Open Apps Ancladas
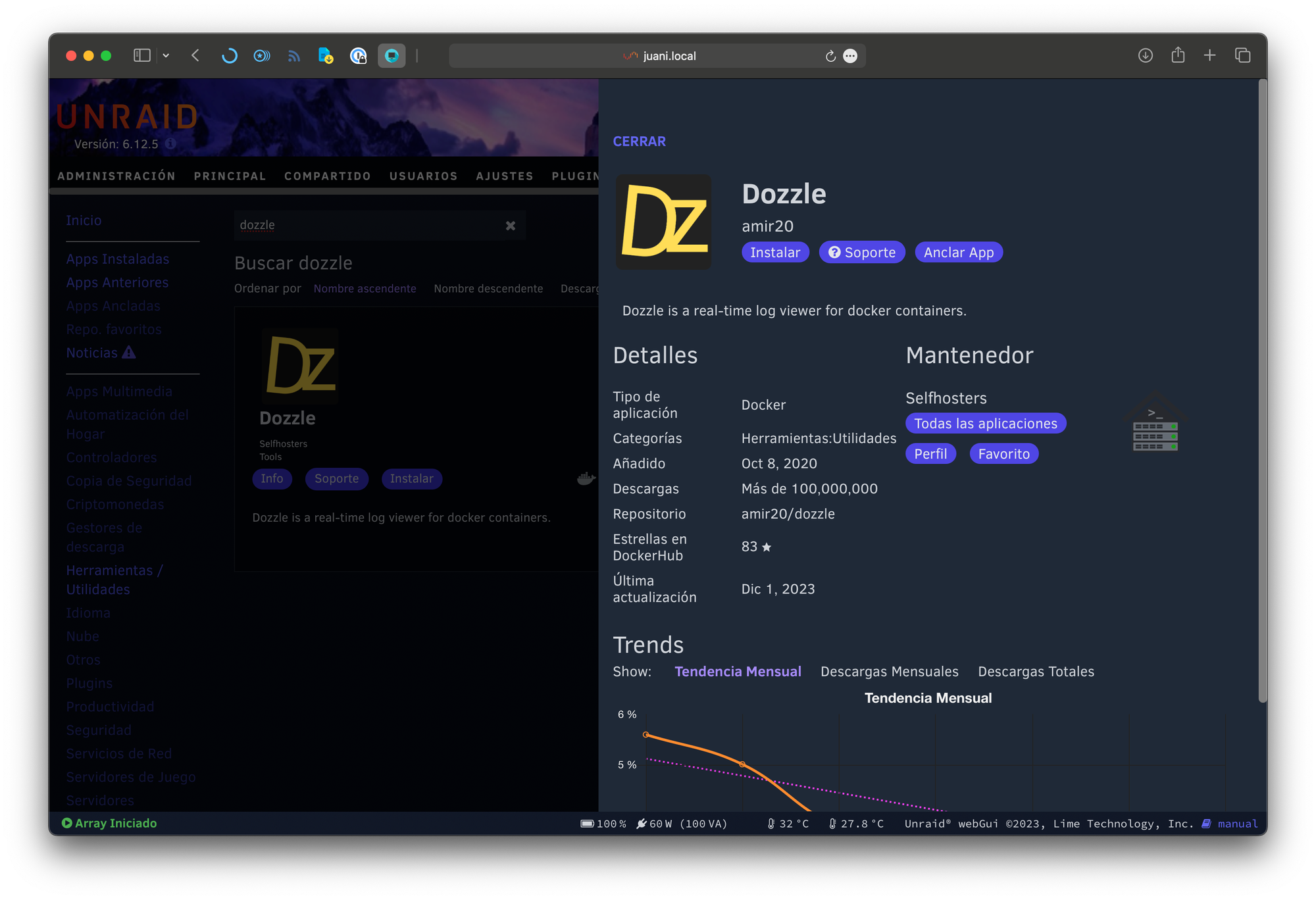The image size is (1316, 900). click(113, 306)
